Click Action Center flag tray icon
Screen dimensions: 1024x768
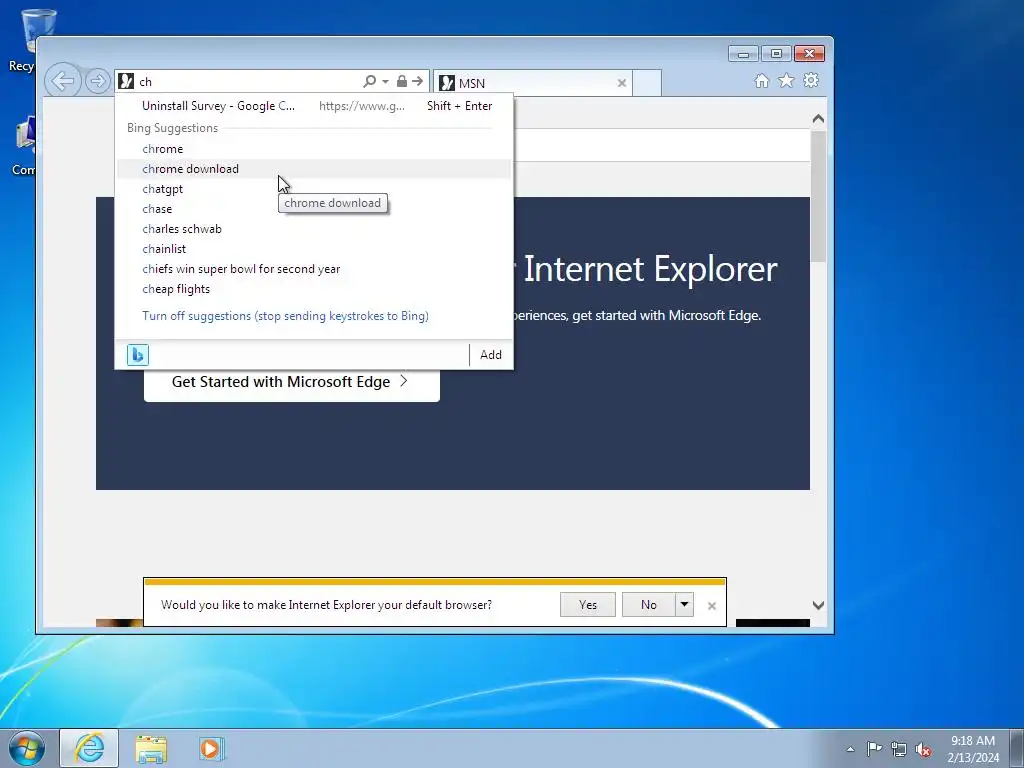pyautogui.click(x=874, y=748)
